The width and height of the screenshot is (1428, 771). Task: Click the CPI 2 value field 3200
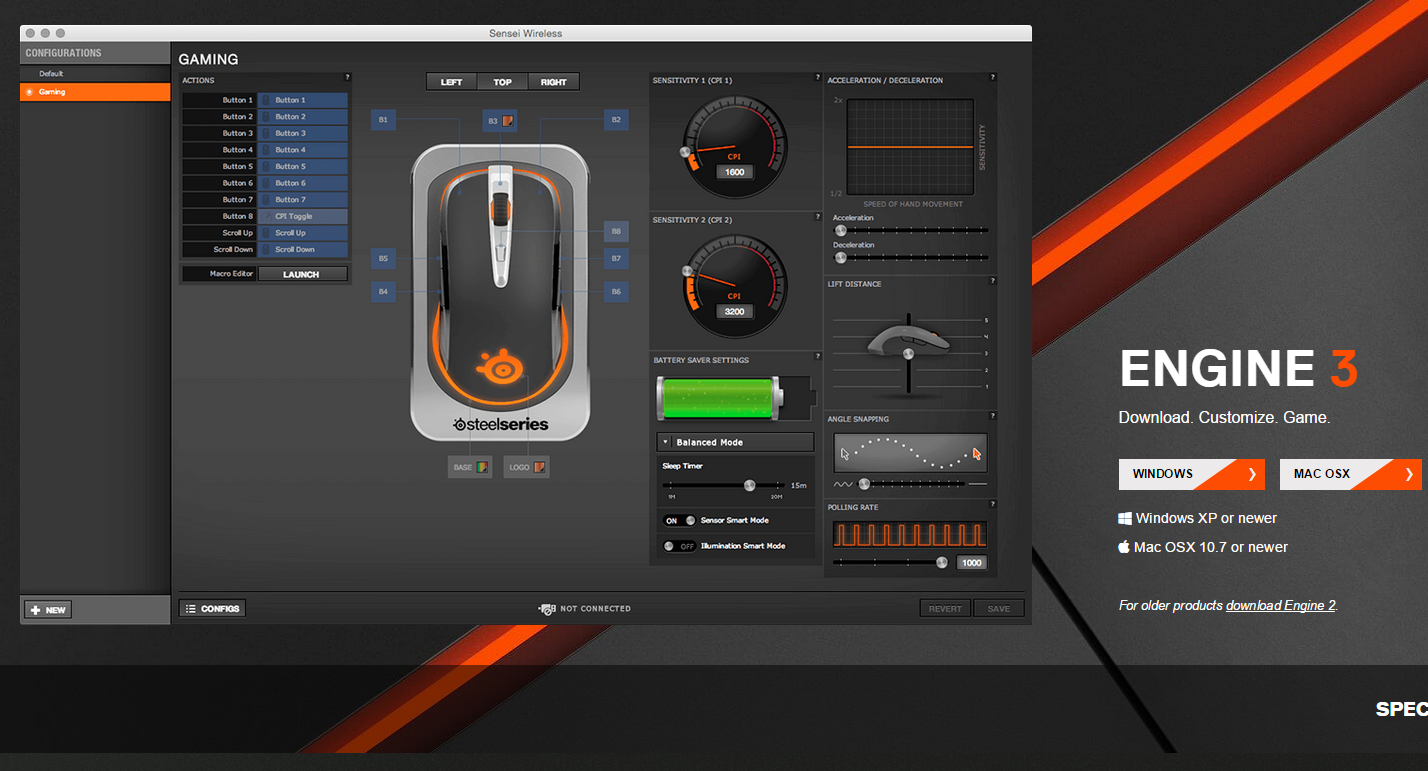tap(734, 311)
